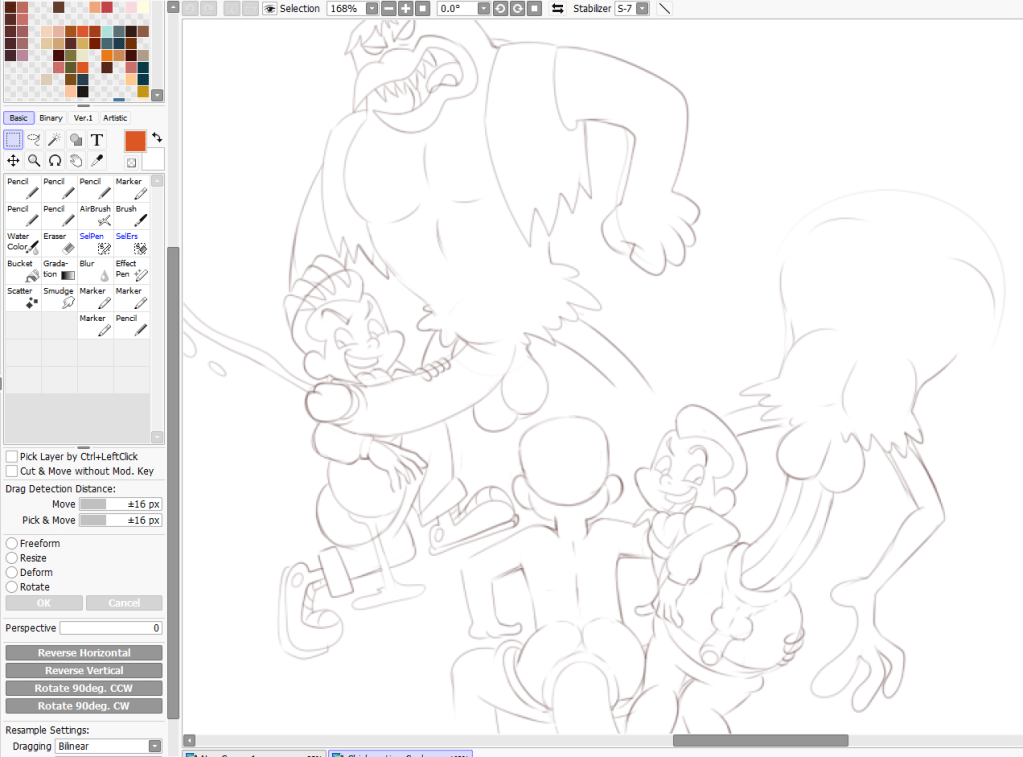The height and width of the screenshot is (757, 1023).
Task: Open the 168% zoom level dropdown
Action: [372, 9]
